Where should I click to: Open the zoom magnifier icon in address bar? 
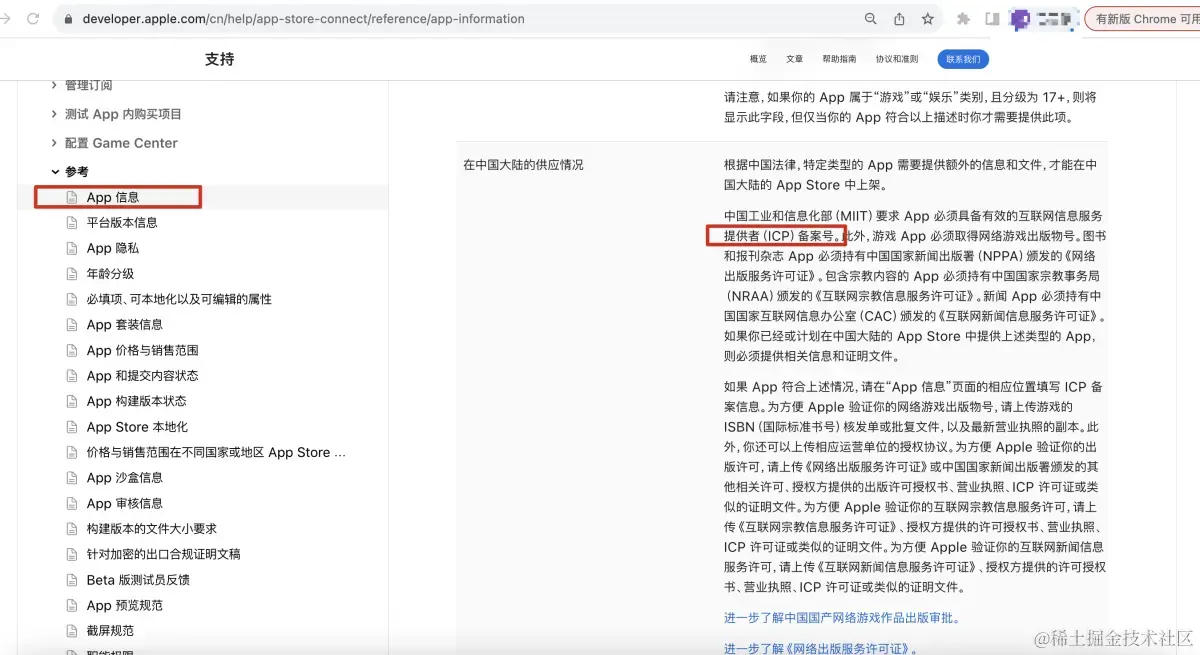(x=871, y=19)
